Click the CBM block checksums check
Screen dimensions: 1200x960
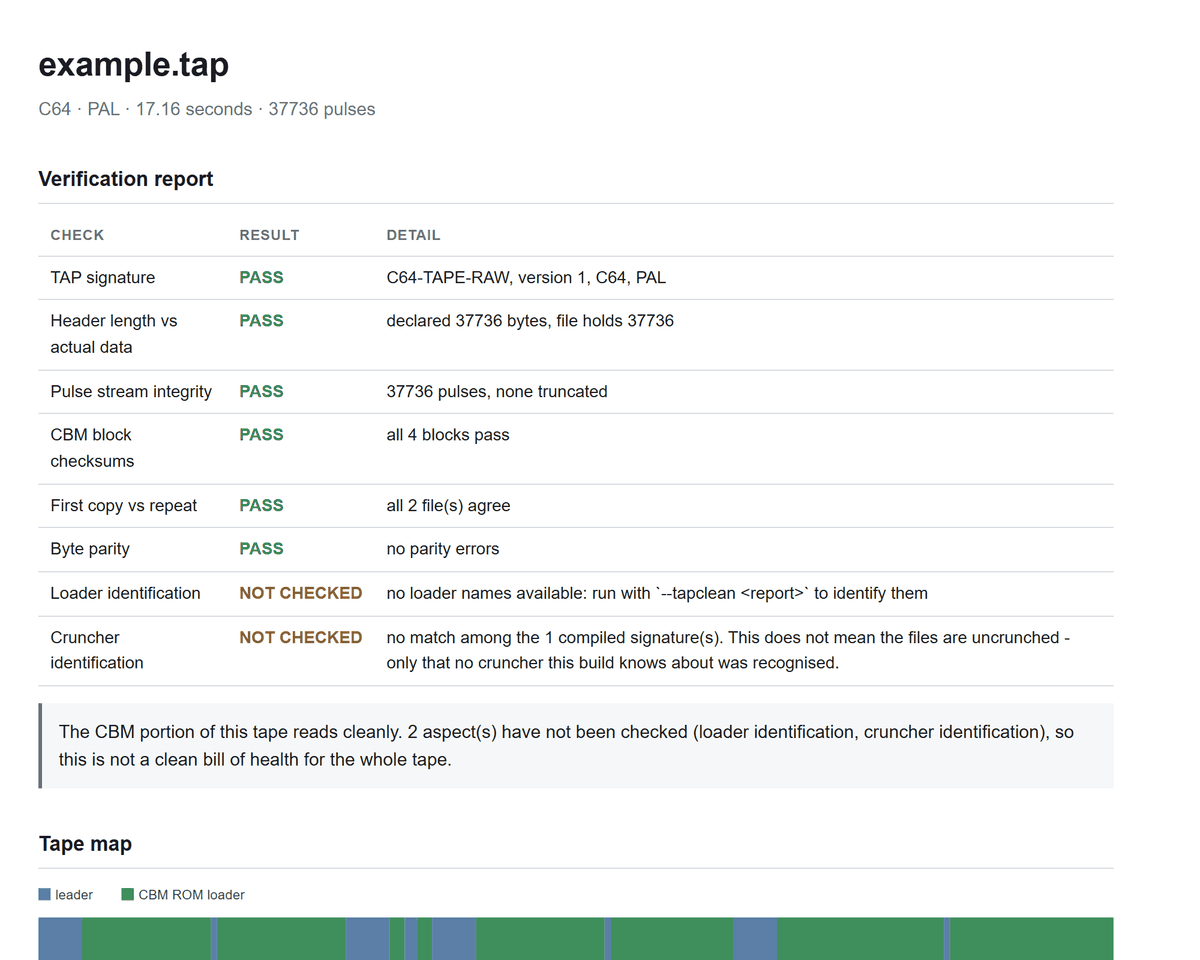point(92,448)
